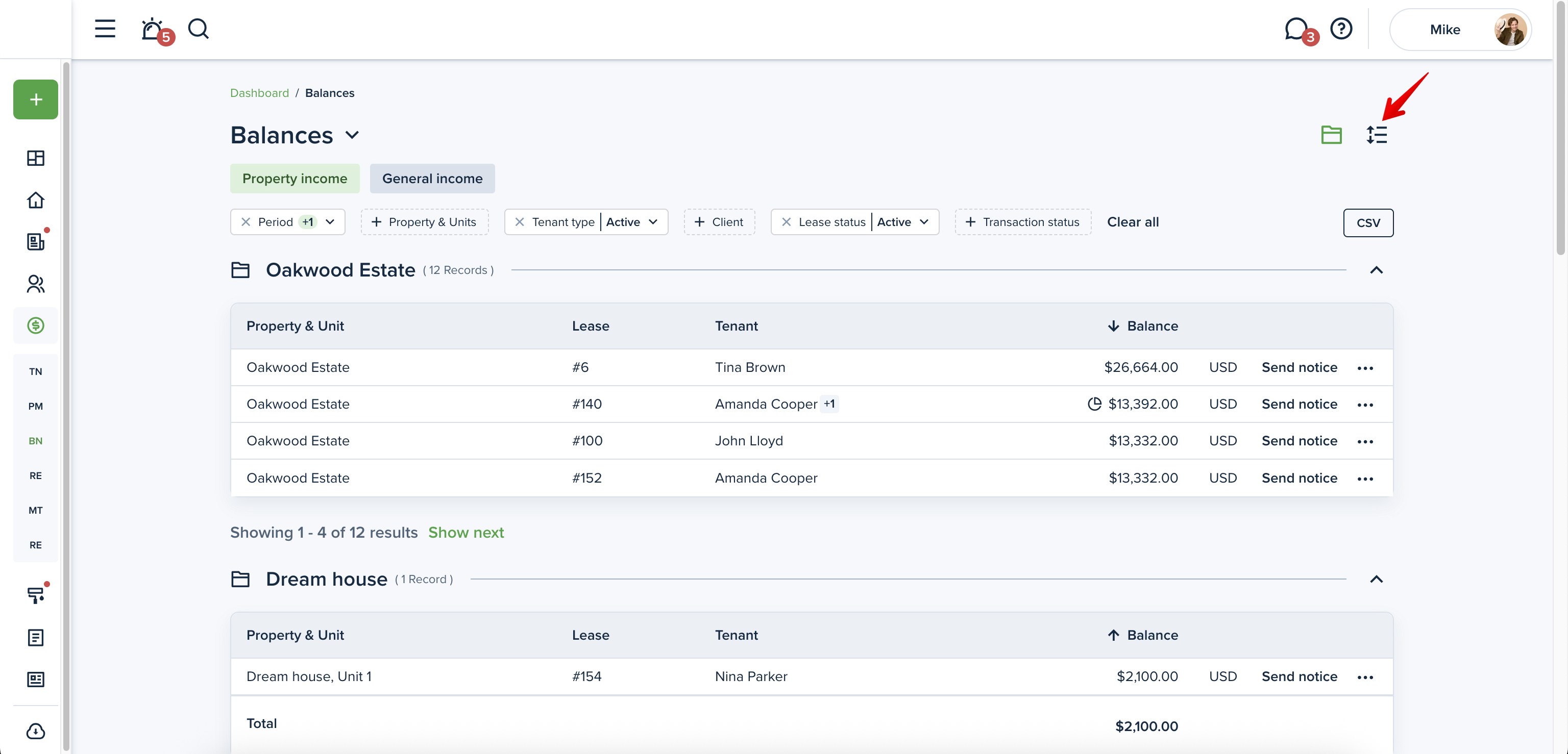This screenshot has height=754, width=1568.
Task: Open the notifications bell icon
Action: point(152,29)
